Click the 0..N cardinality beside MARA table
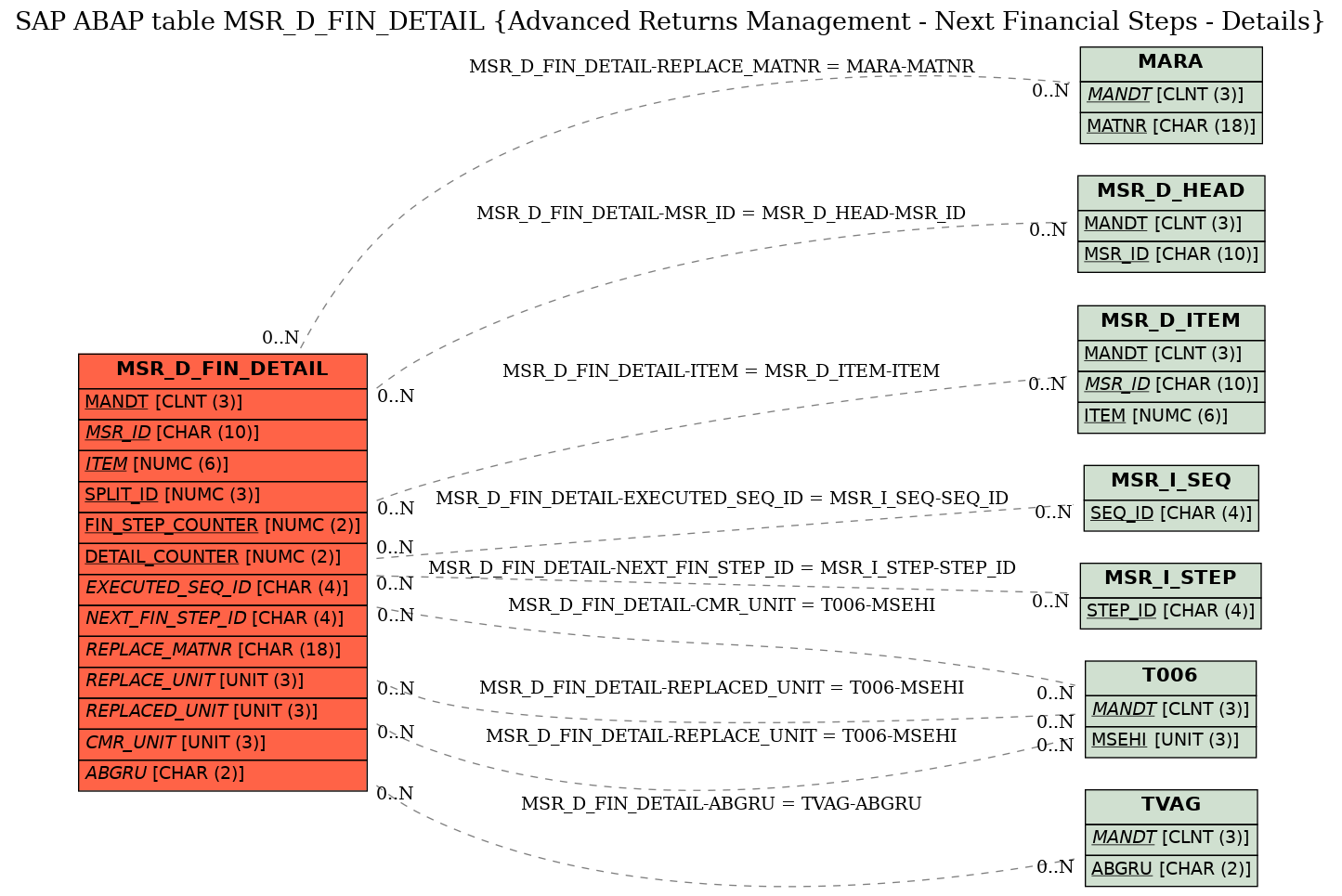1342x896 pixels. [x=1051, y=91]
